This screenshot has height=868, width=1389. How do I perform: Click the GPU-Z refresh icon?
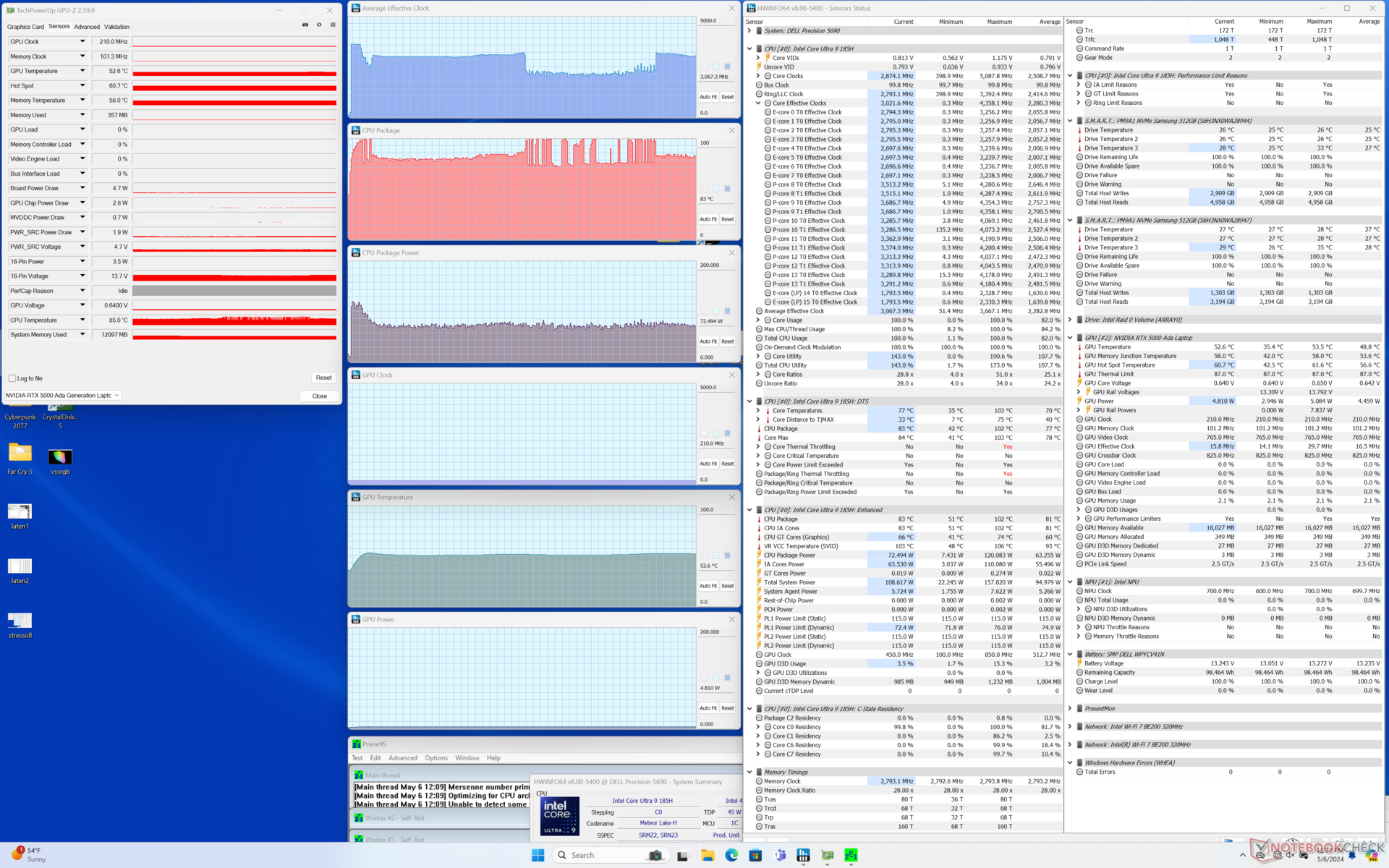point(319,25)
